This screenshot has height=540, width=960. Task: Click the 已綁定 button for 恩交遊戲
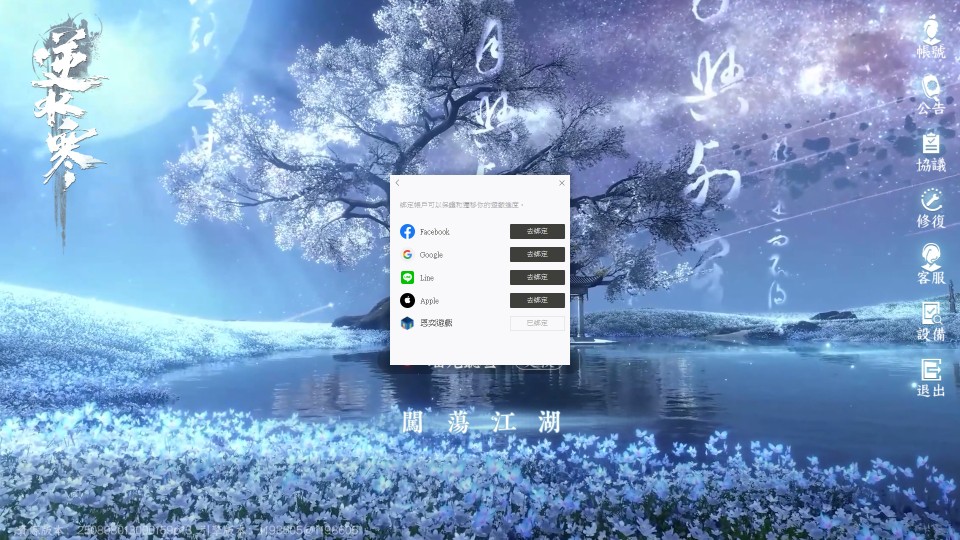click(537, 324)
